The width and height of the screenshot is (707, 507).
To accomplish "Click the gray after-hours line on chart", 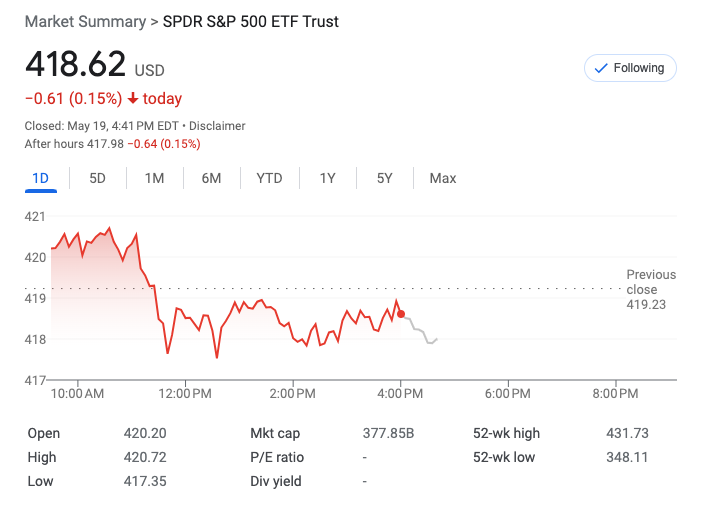I will (420, 331).
